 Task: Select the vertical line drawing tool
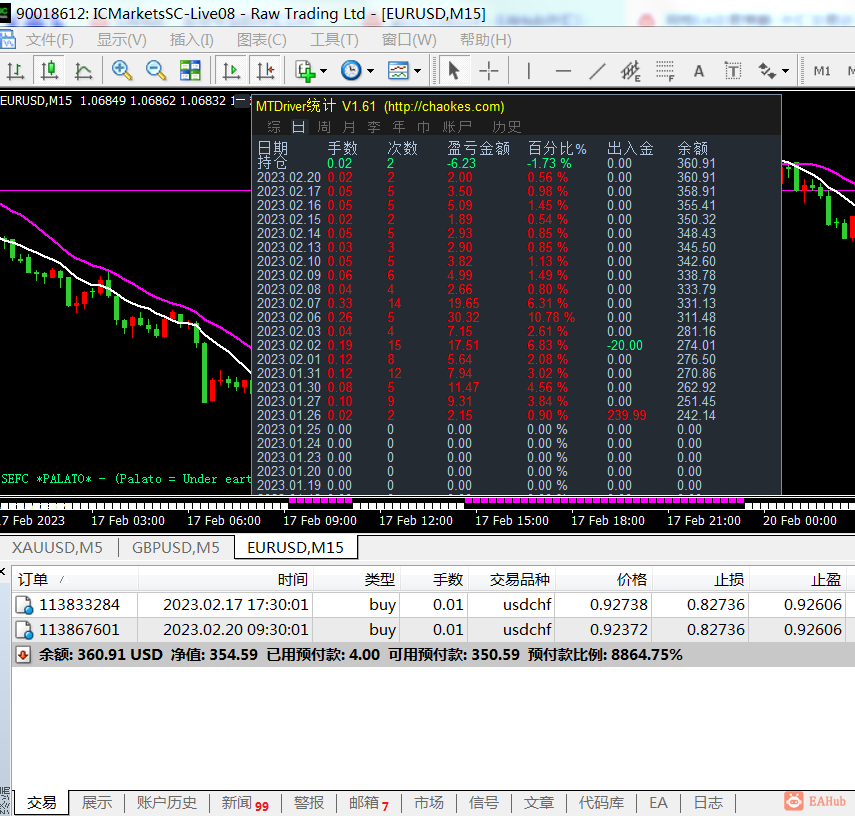click(528, 71)
